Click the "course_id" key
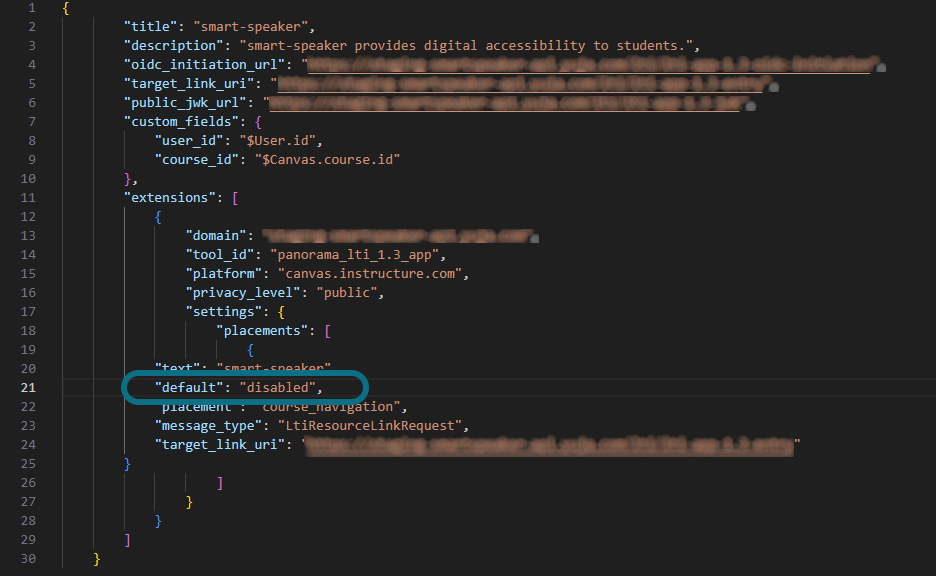Screen dimensions: 936x576 196,160
